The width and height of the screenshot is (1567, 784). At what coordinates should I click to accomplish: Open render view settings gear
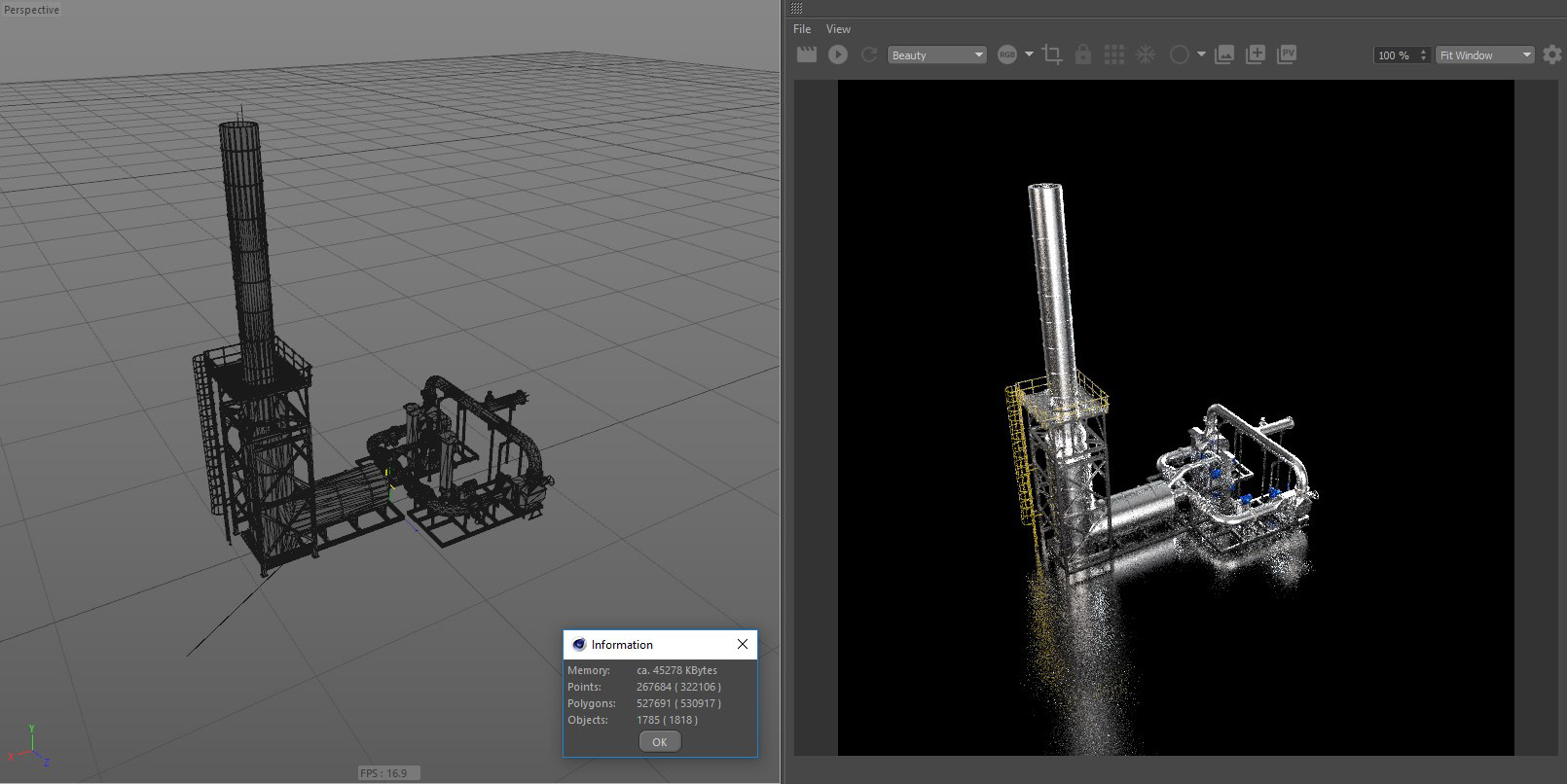pos(1552,54)
